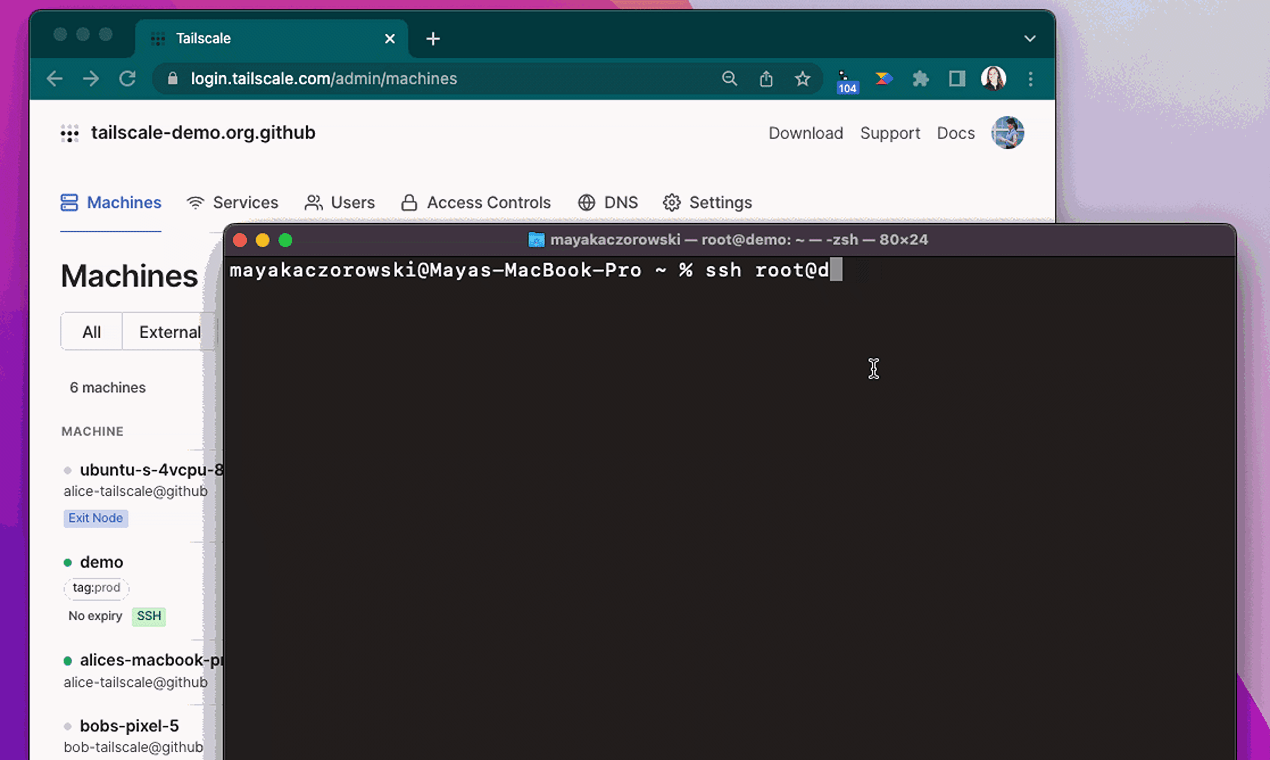Select the All machines filter

pos(92,332)
